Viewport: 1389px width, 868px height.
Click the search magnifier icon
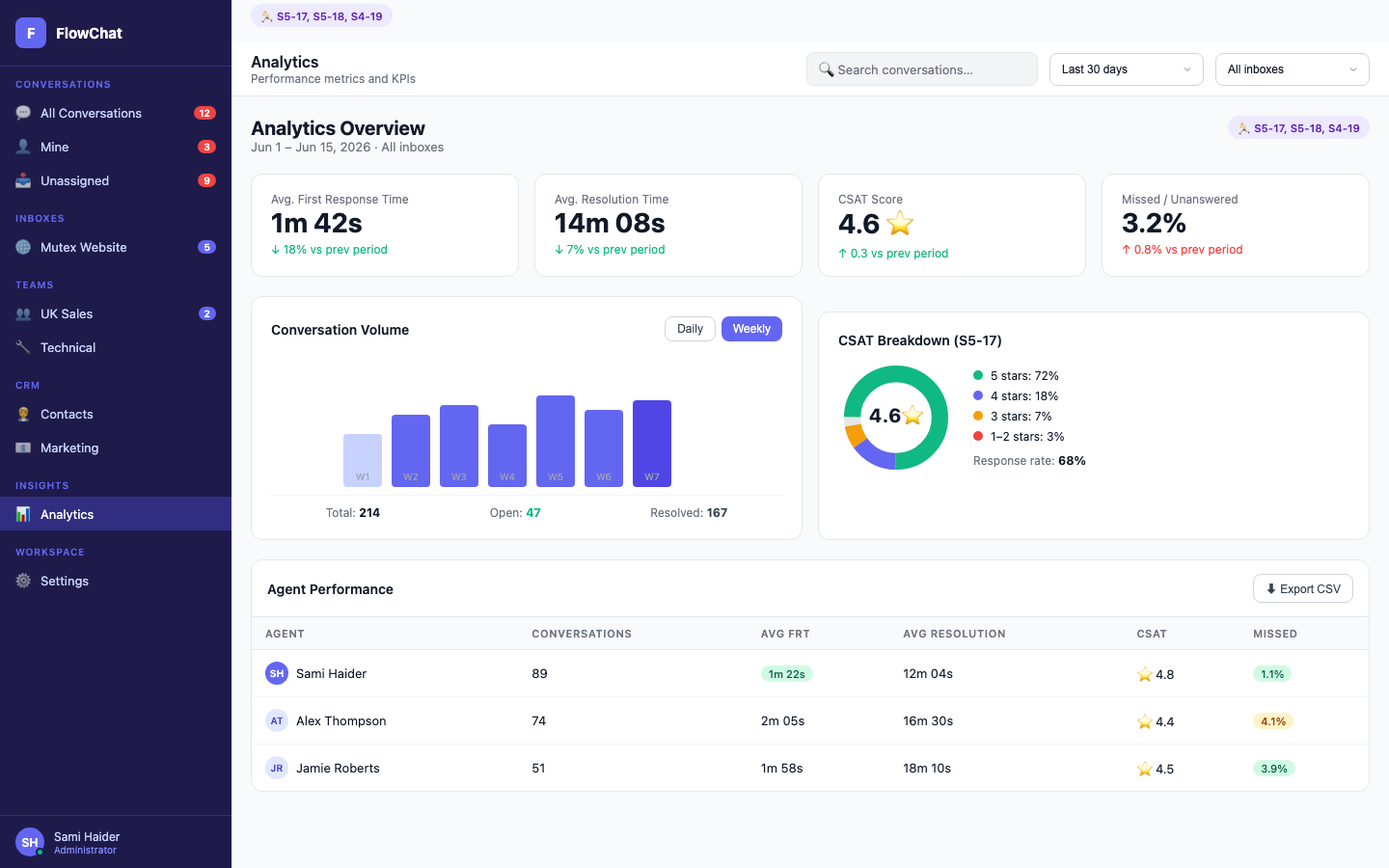tap(826, 69)
